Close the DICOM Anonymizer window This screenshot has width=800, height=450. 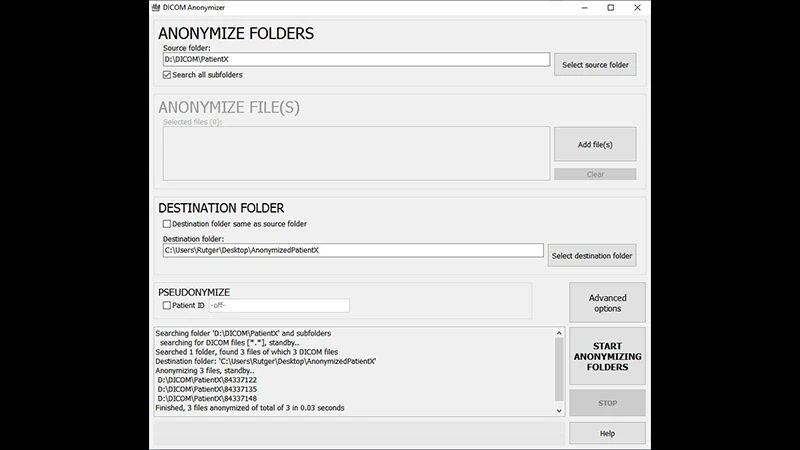click(x=639, y=8)
